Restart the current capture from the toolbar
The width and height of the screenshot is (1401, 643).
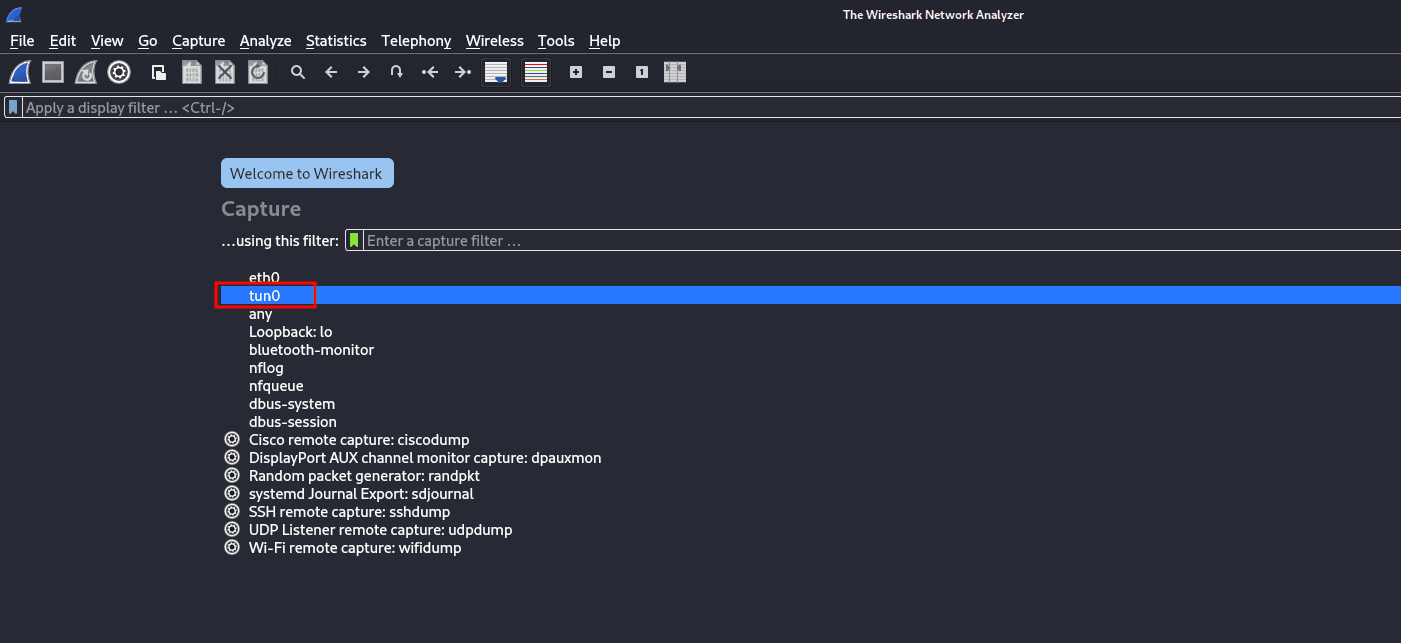[x=86, y=72]
